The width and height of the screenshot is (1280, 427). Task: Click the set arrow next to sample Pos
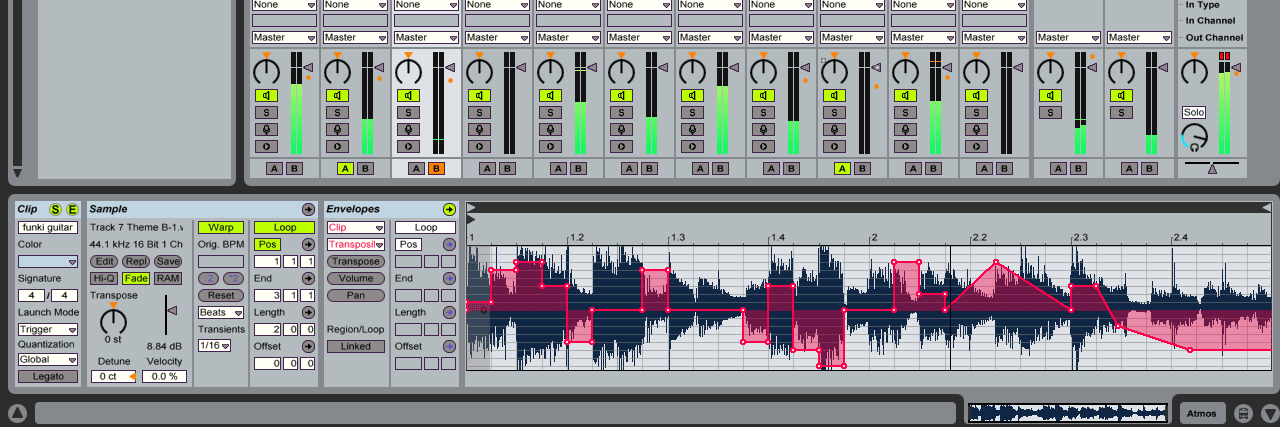click(x=309, y=244)
